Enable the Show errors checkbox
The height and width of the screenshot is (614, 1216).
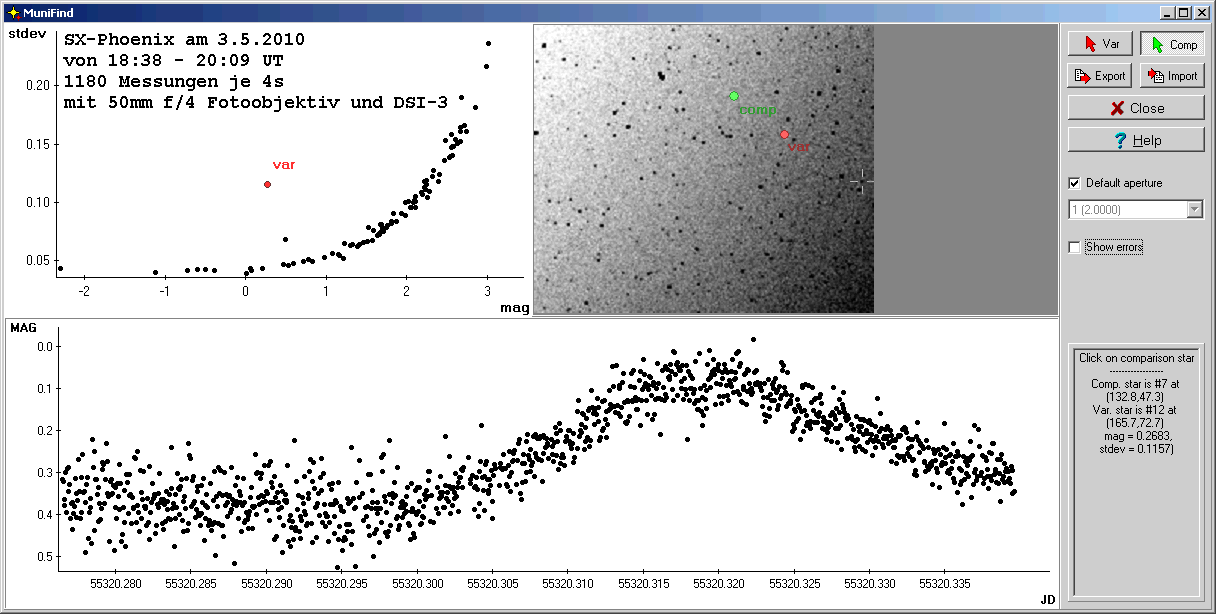[1075, 247]
